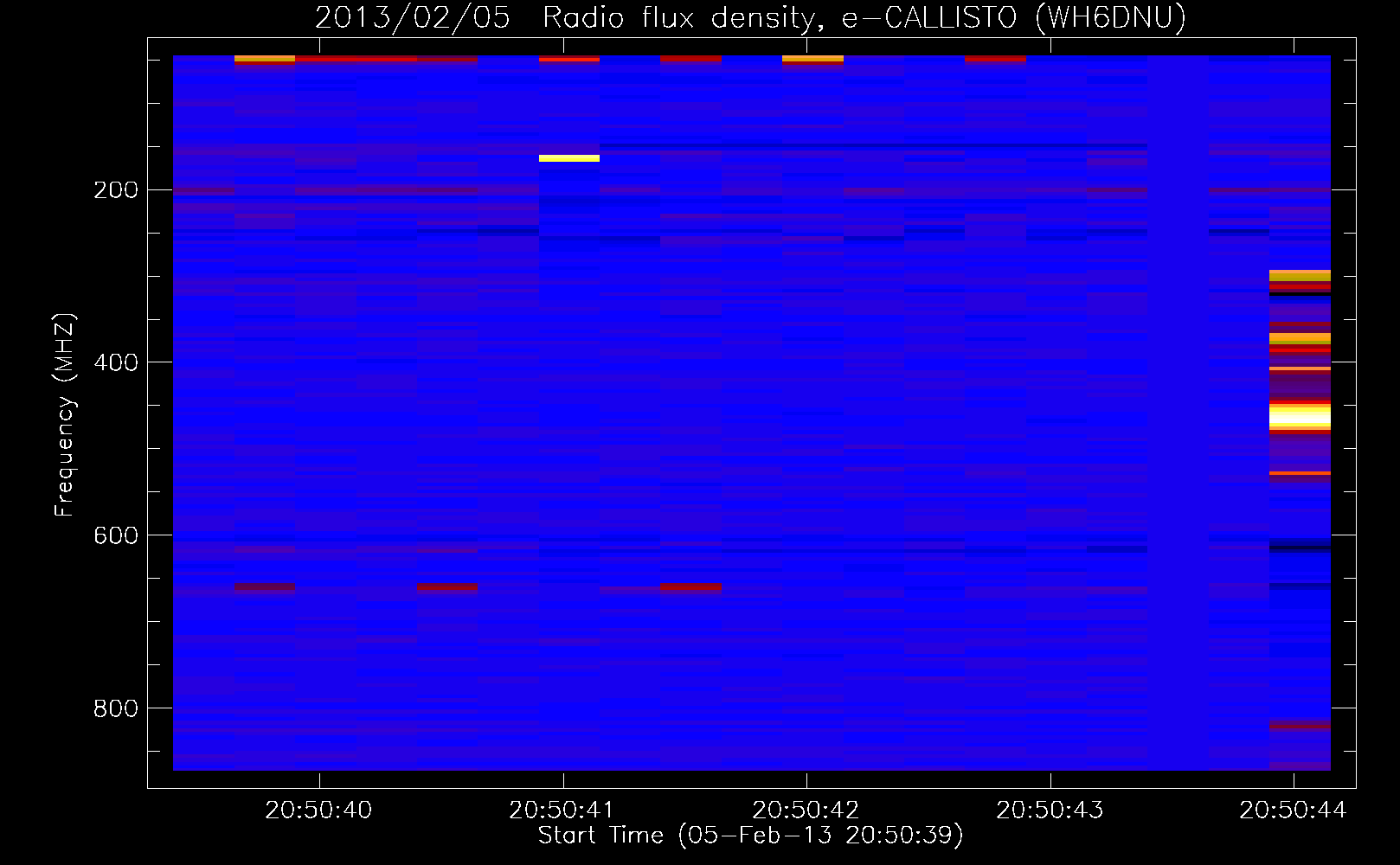Click the bright white burst near 470 MHz
The width and height of the screenshot is (1400, 865).
(x=1300, y=417)
